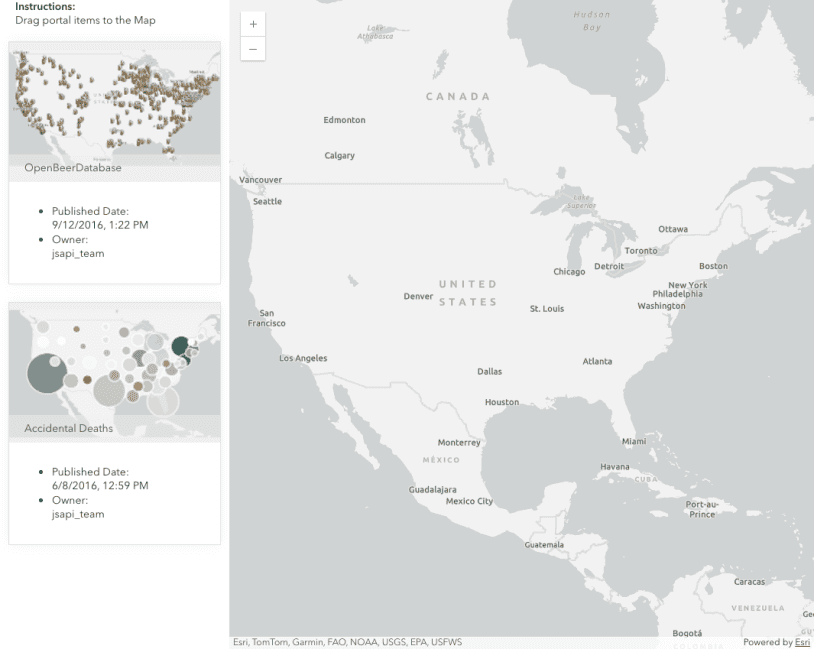Click the OpenBeerDatabase published date entry
814x649 pixels.
tap(100, 218)
